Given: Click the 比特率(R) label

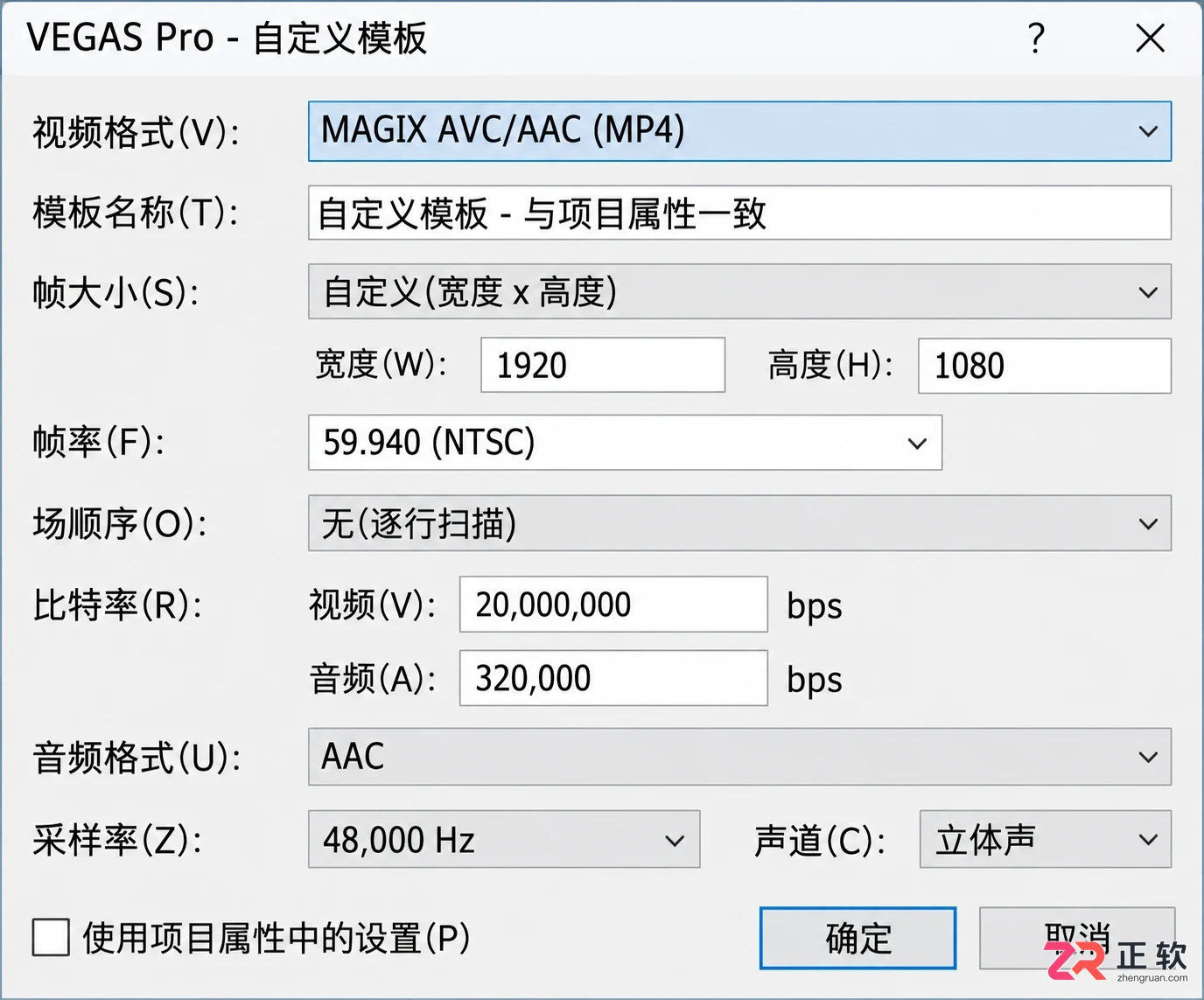Looking at the screenshot, I should [x=117, y=605].
